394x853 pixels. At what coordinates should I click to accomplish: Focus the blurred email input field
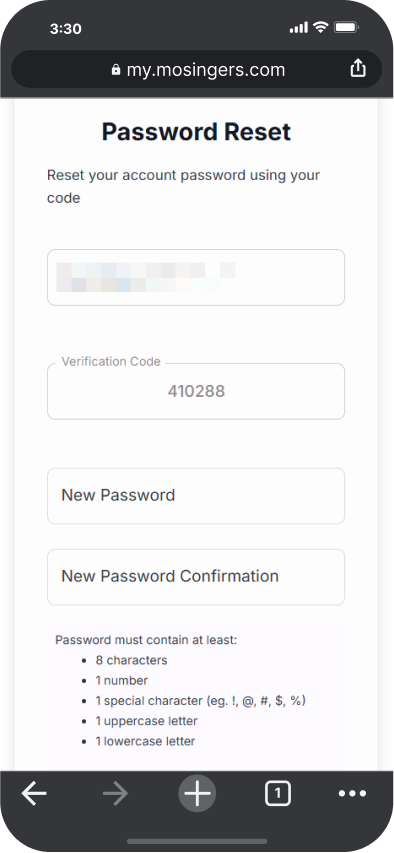pyautogui.click(x=196, y=277)
